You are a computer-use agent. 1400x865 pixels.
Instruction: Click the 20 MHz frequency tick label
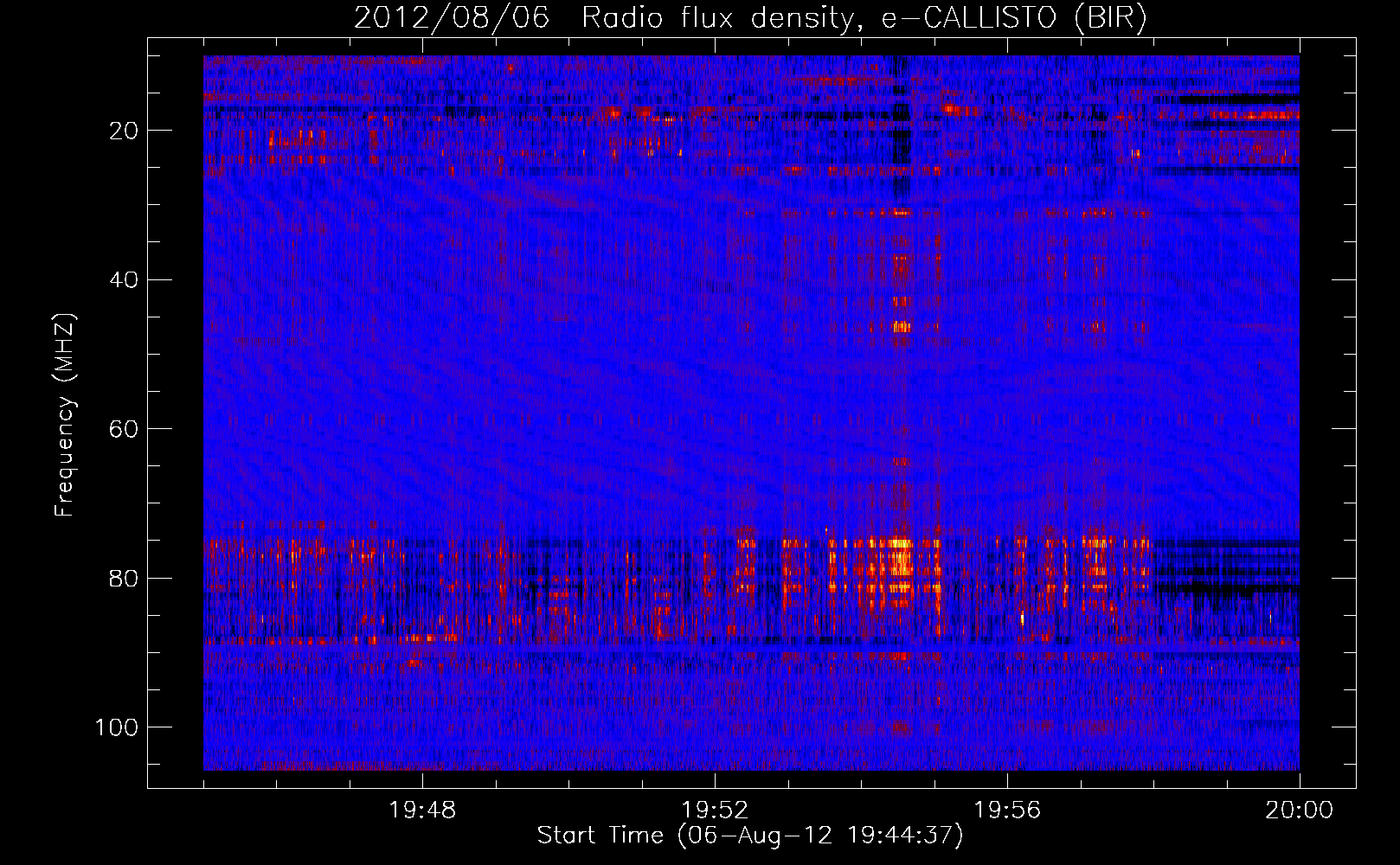(x=124, y=131)
